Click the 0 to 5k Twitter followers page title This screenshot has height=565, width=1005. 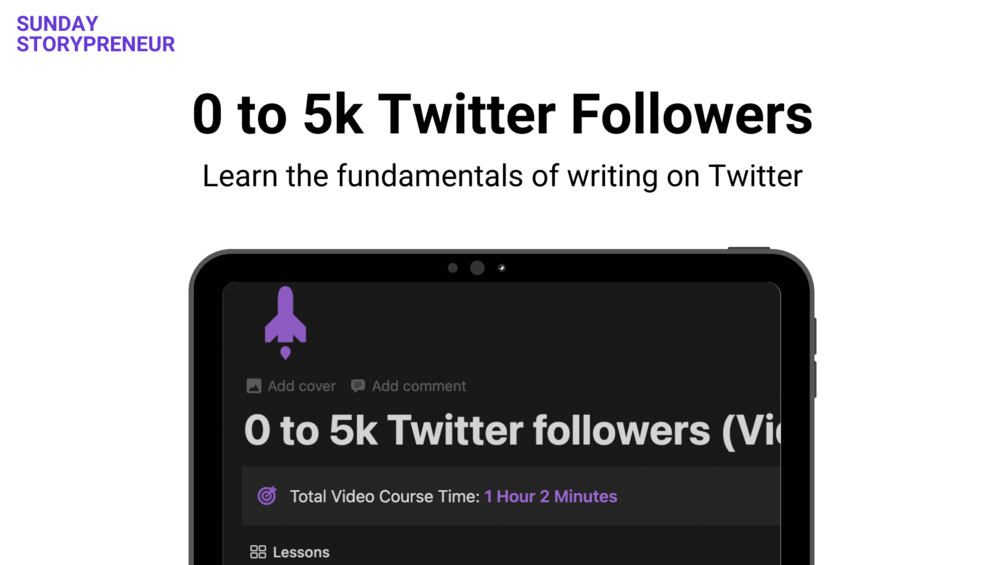coord(512,429)
